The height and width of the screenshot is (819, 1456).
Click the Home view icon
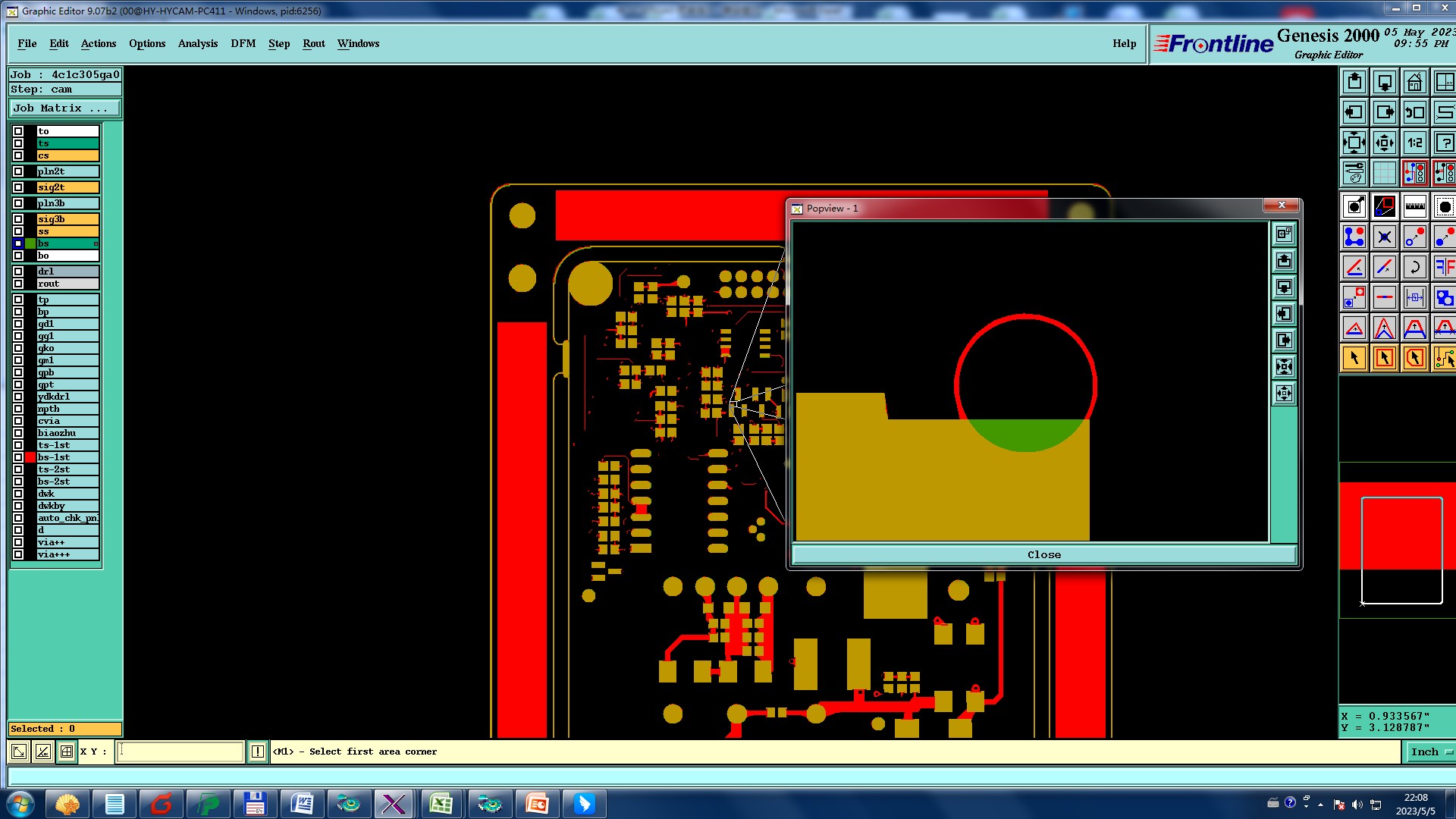click(x=1414, y=82)
